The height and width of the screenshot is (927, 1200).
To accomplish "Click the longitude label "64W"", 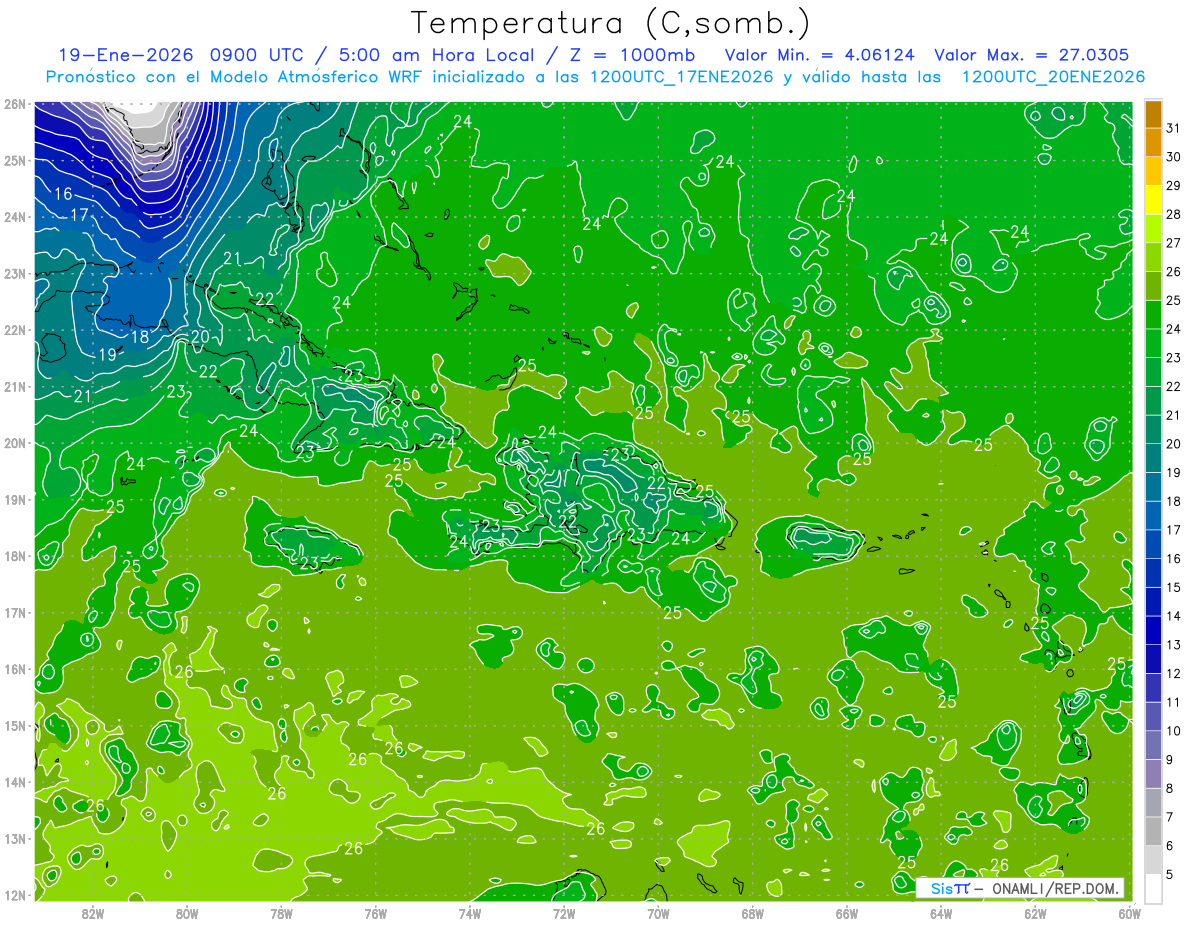I will (940, 913).
